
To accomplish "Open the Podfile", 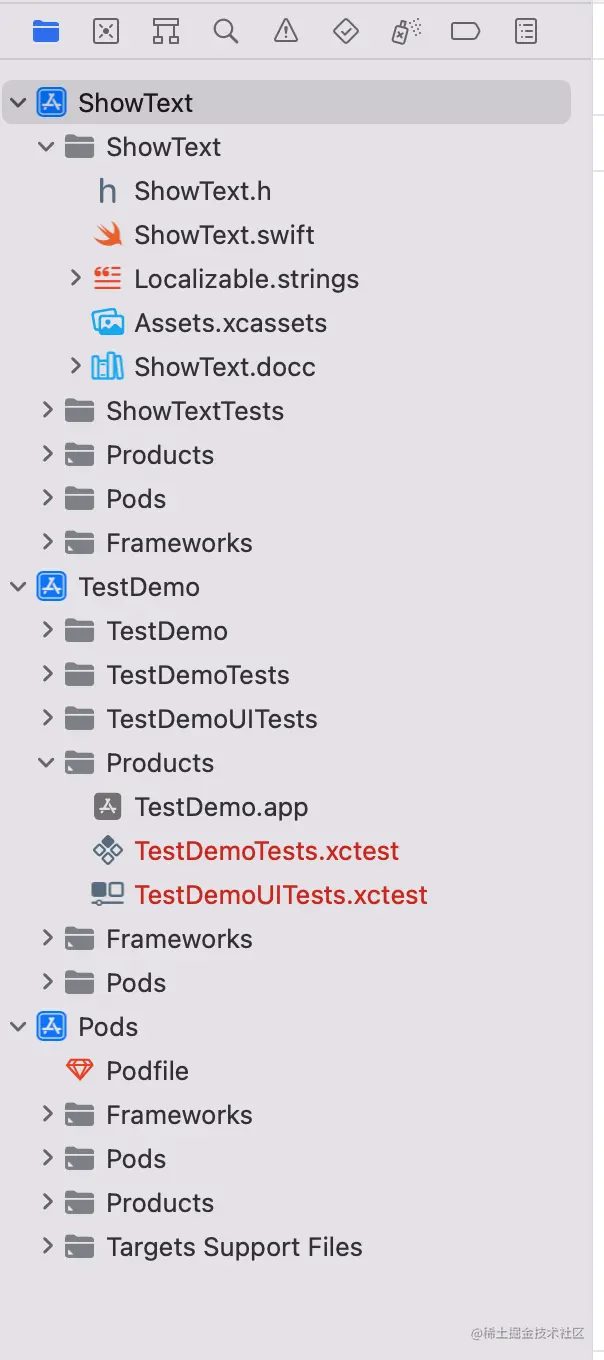I will pos(147,1071).
